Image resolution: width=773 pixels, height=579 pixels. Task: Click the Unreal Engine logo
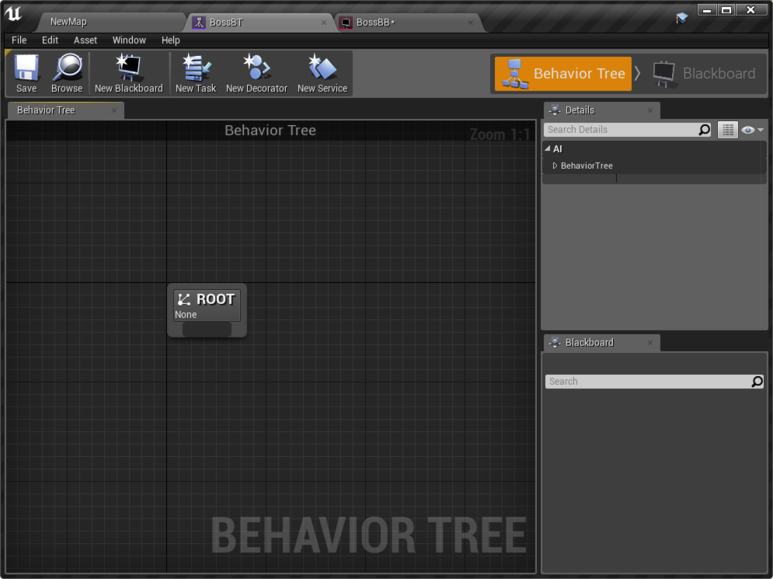coord(13,14)
